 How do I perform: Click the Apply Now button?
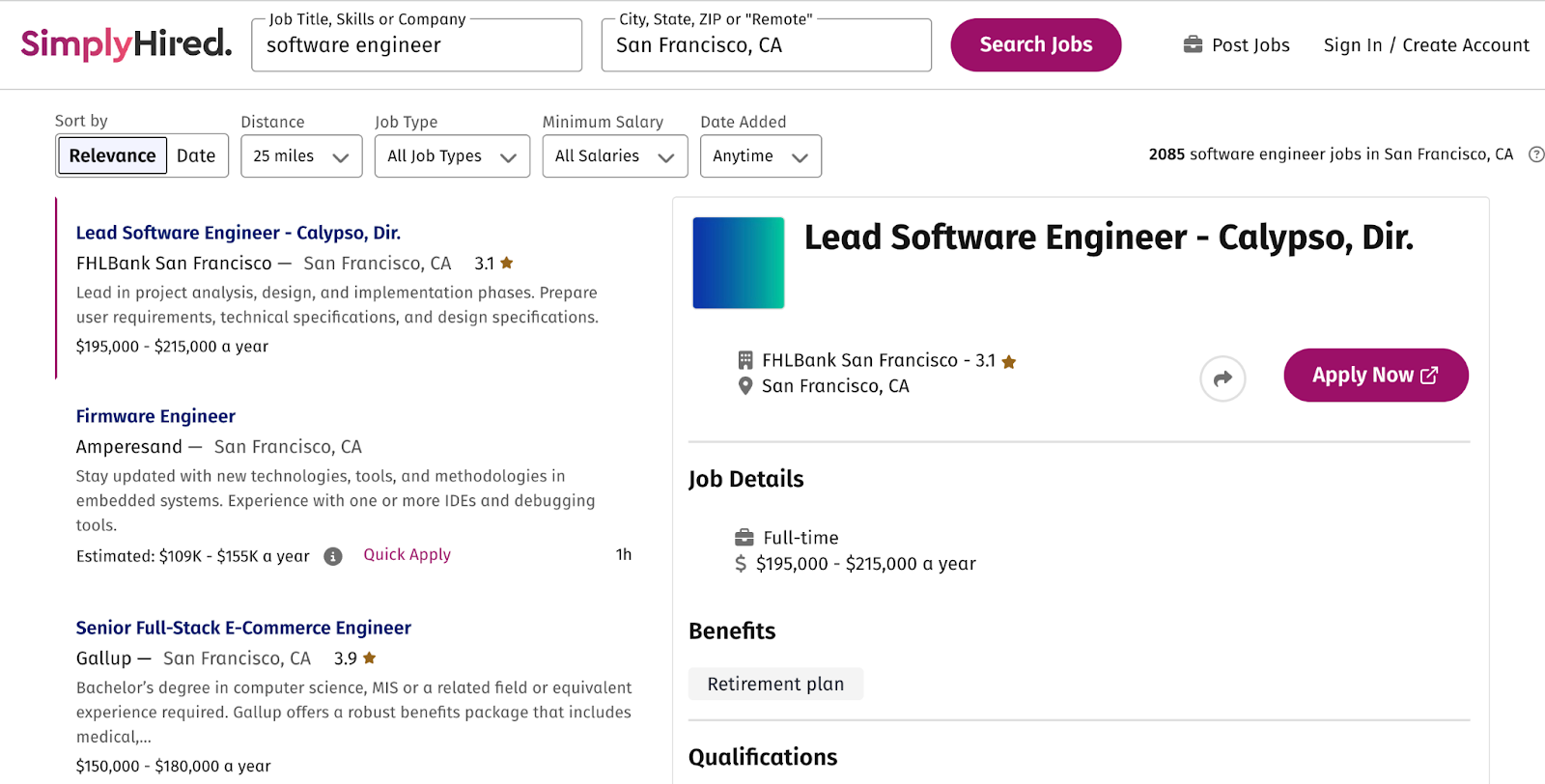coord(1375,375)
